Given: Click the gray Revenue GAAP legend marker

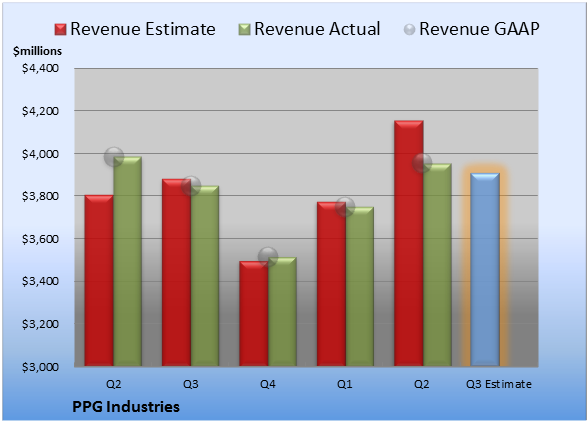Looking at the screenshot, I should [409, 30].
